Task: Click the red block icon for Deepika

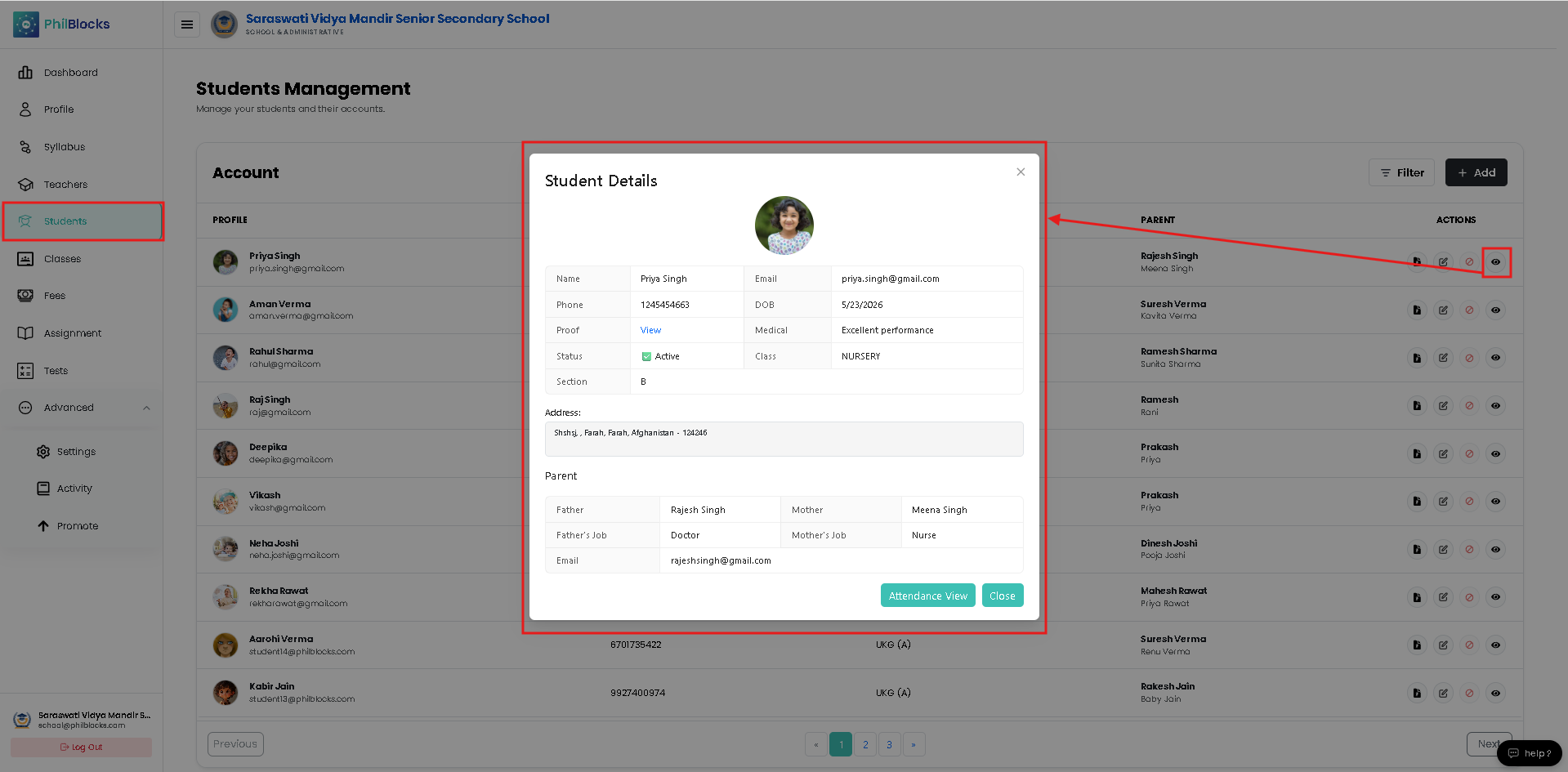Action: pos(1469,453)
